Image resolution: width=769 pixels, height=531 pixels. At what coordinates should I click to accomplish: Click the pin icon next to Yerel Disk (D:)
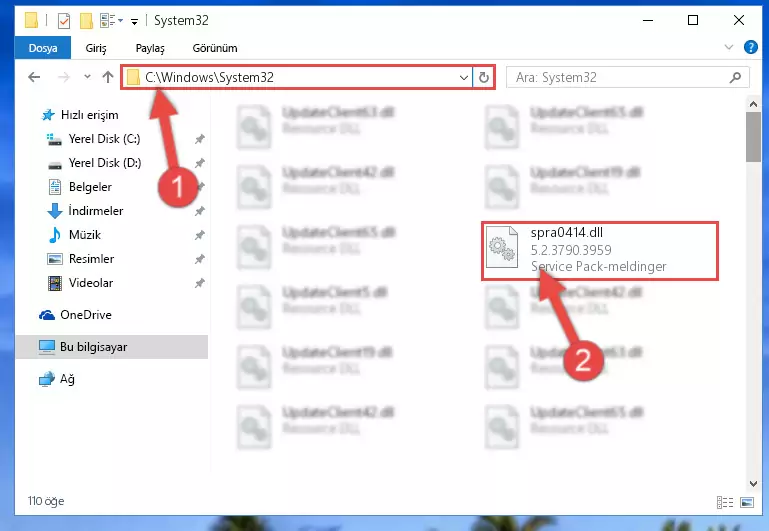pos(199,163)
